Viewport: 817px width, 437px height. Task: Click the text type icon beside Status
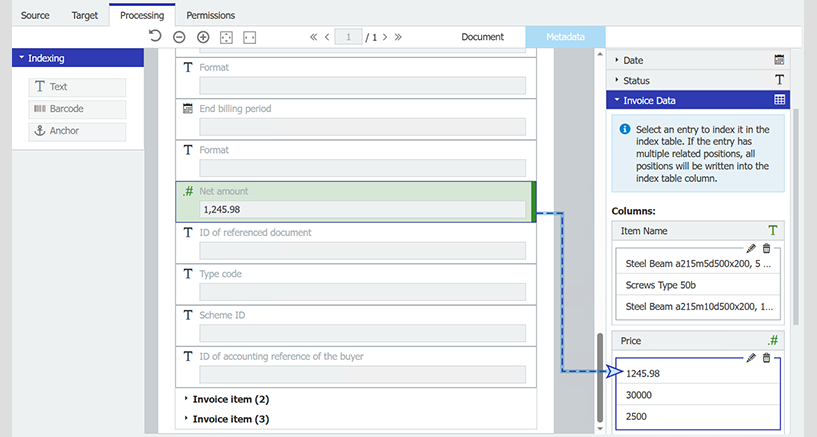[779, 80]
